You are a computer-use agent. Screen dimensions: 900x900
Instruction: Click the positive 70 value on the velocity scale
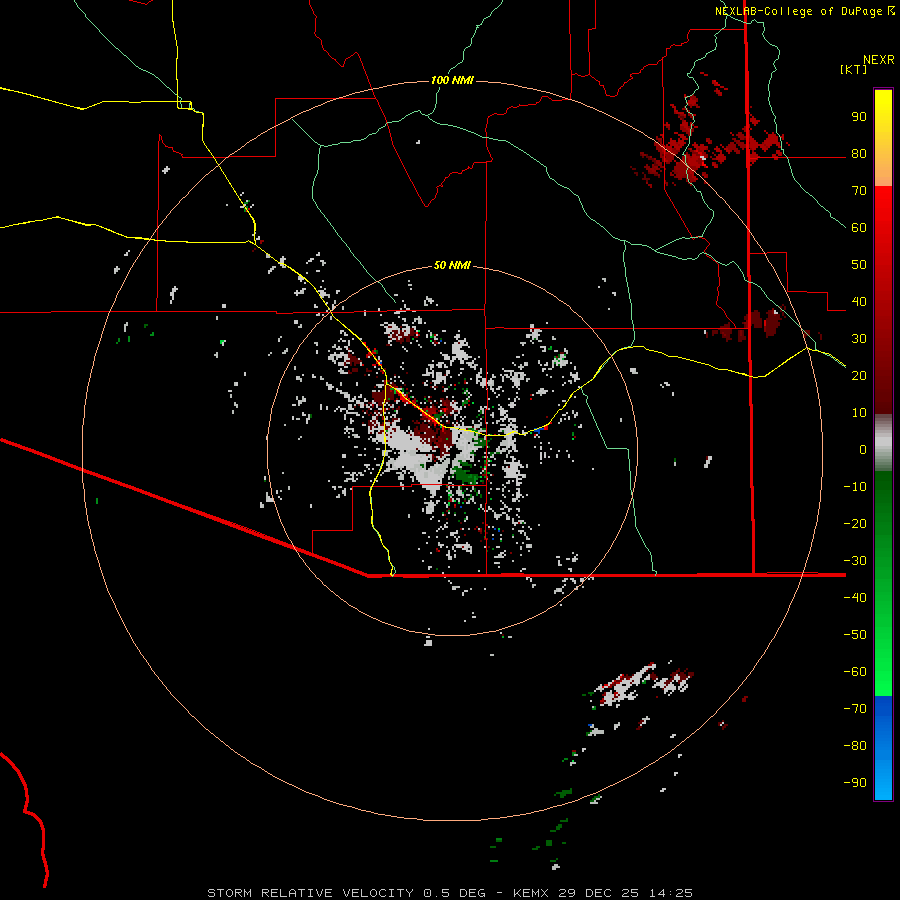tap(859, 191)
